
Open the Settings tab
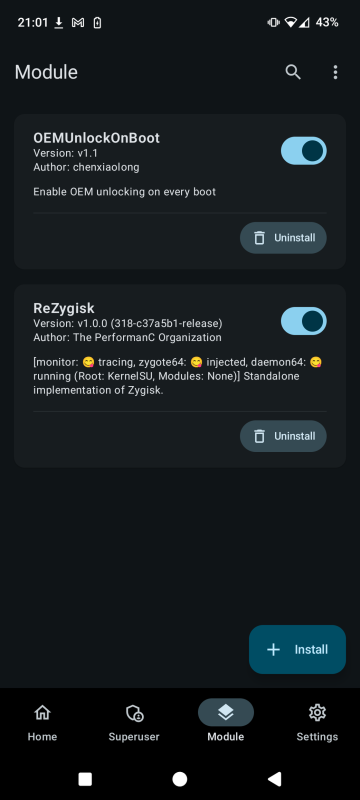317,722
